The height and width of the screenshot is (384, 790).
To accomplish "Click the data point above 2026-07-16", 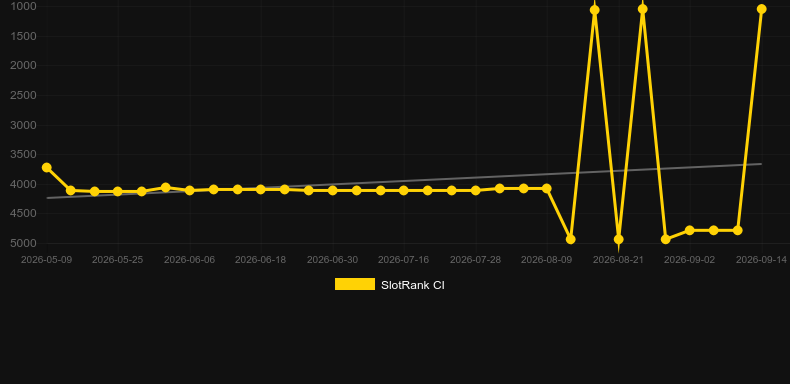I will 404,190.
